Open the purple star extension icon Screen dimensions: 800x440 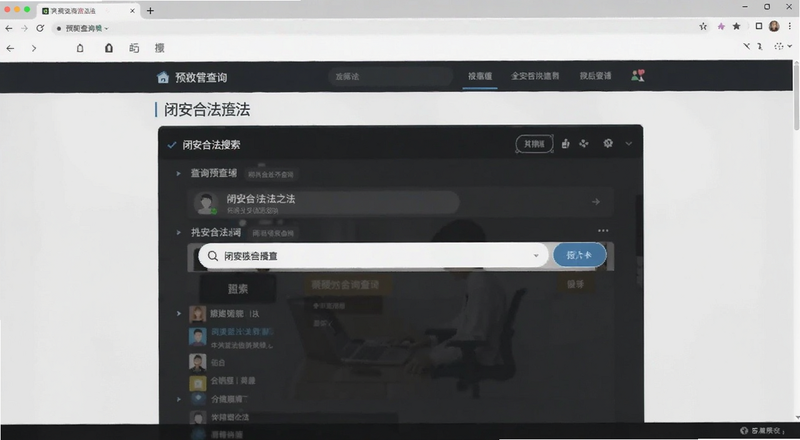[721, 27]
